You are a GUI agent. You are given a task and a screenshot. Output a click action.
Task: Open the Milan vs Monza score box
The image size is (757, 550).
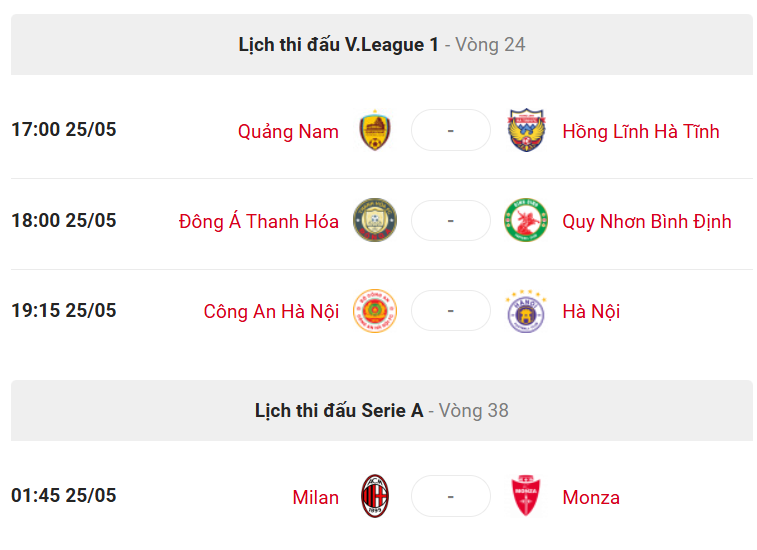point(451,496)
